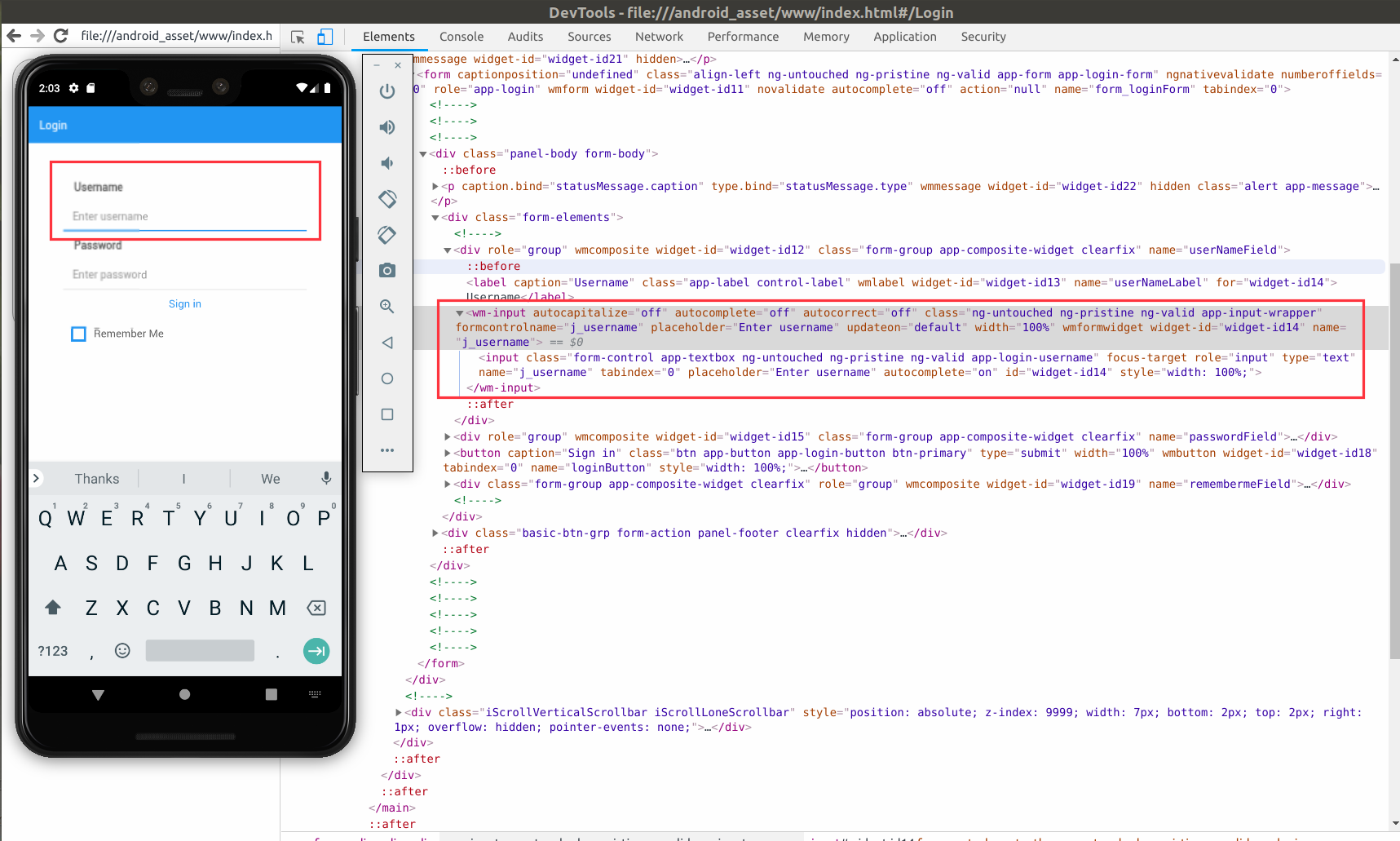The image size is (1400, 841).
Task: Tap the 'Thanks' keyboard suggestion
Action: point(97,479)
